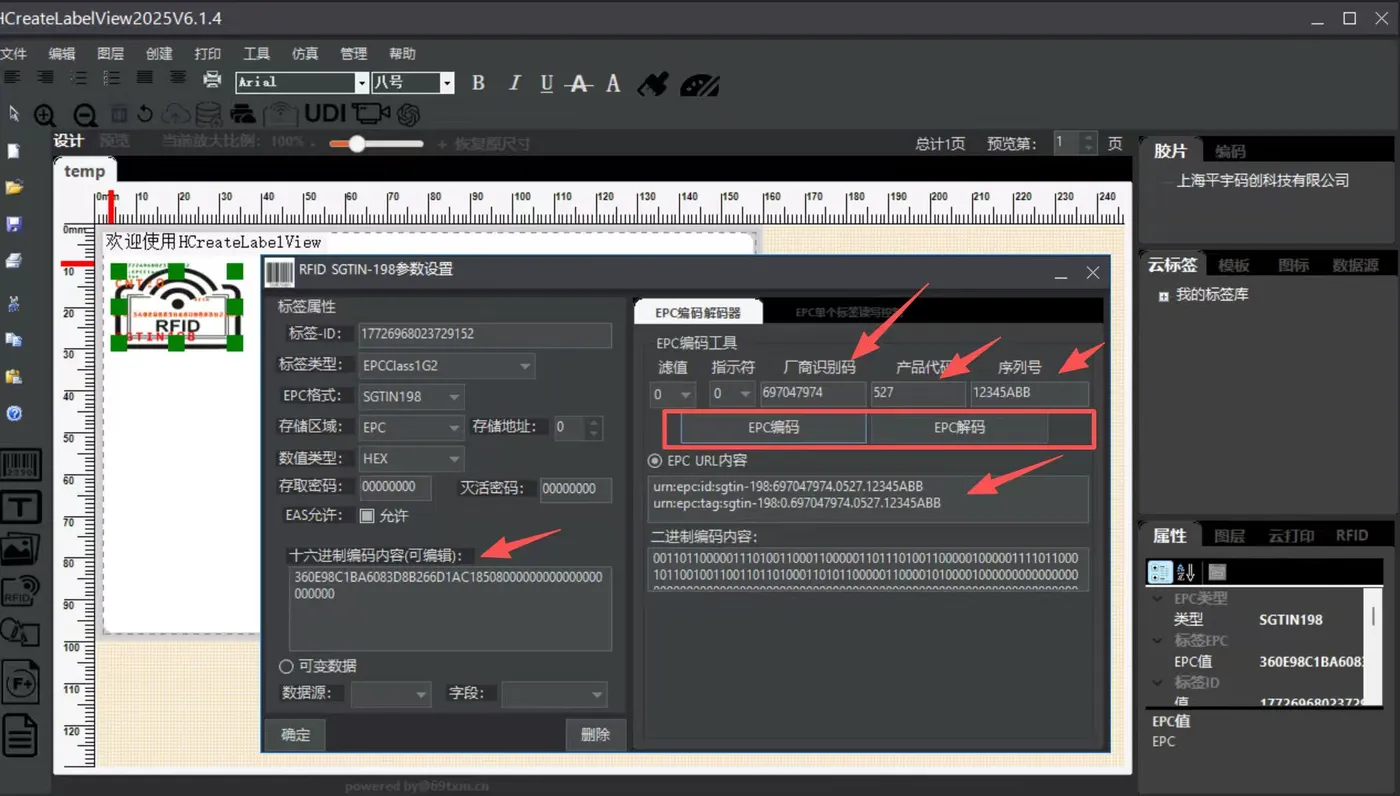
Task: Switch to the 模板 tab
Action: (x=1234, y=265)
